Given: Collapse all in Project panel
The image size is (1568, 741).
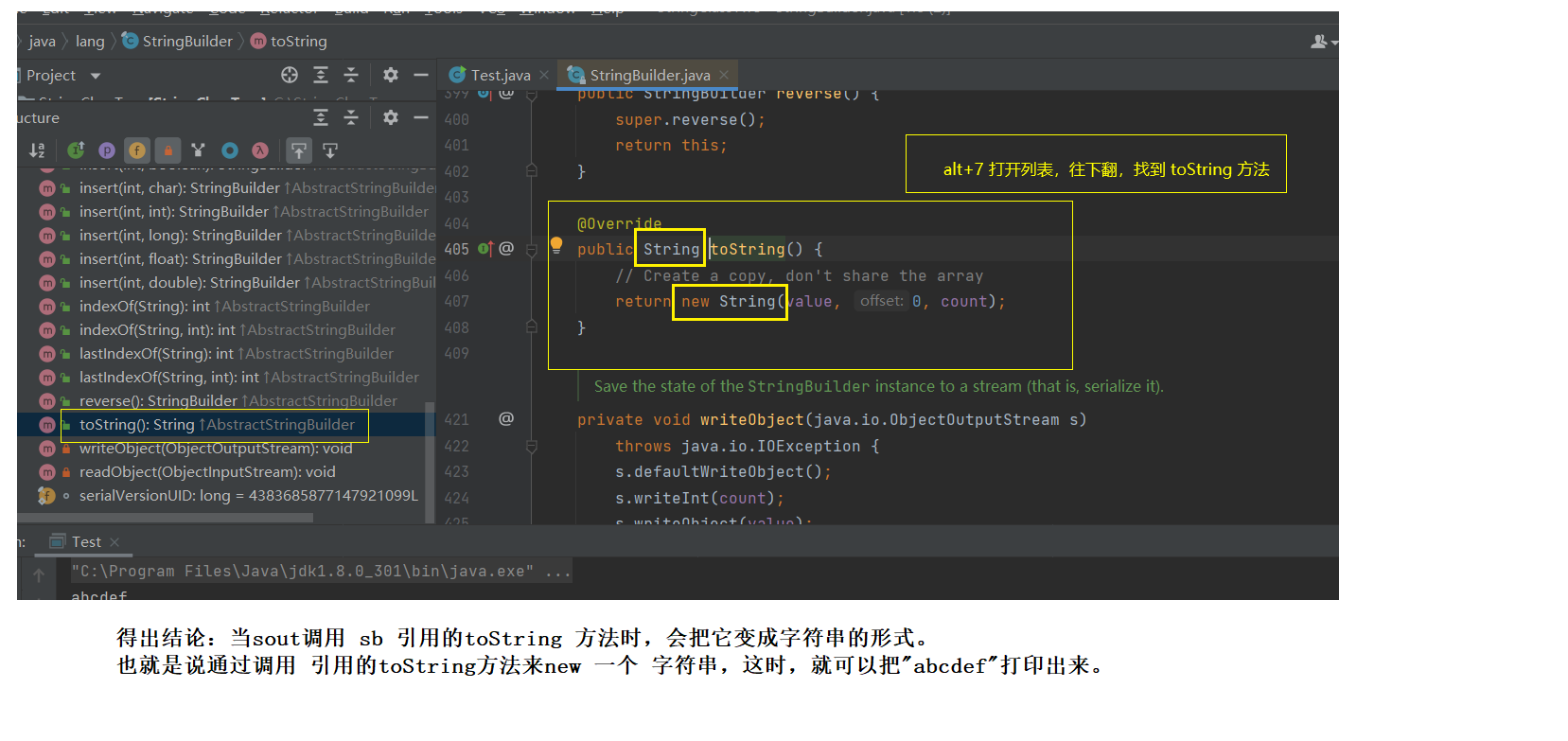Looking at the screenshot, I should [x=351, y=75].
